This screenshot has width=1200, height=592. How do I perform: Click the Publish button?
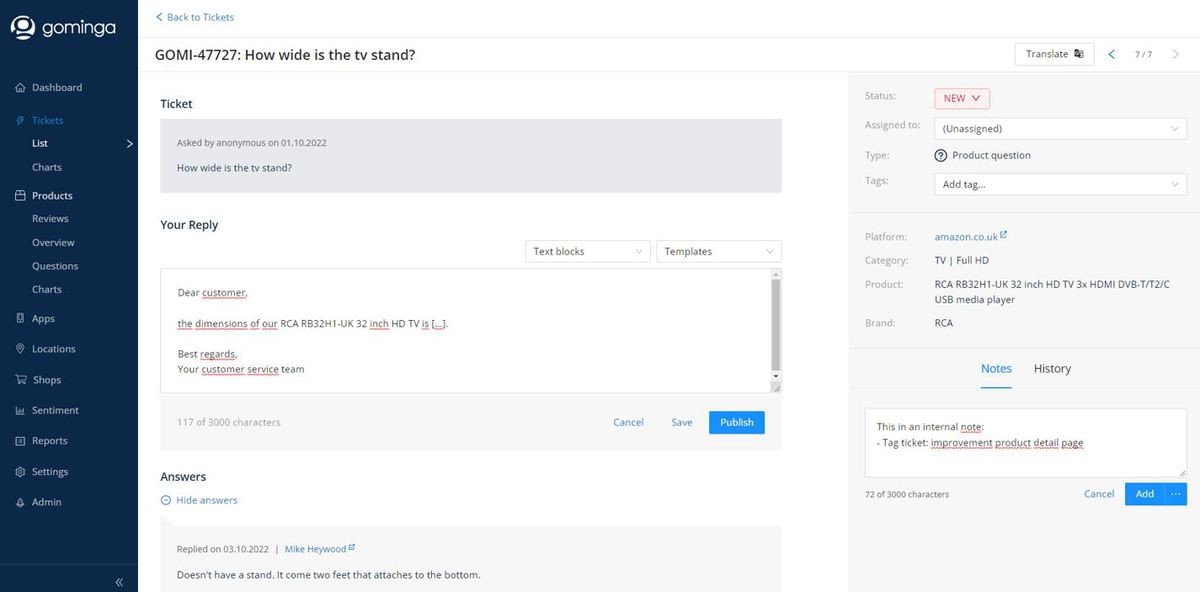click(x=737, y=423)
